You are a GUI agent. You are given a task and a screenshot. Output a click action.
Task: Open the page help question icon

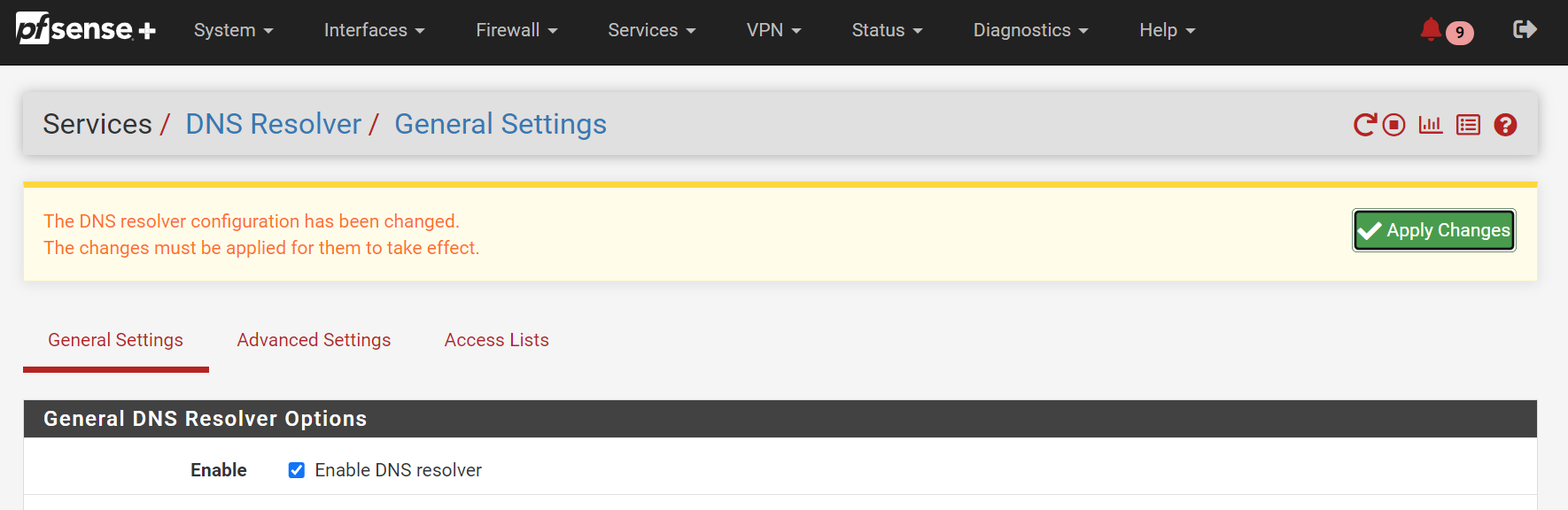1505,125
